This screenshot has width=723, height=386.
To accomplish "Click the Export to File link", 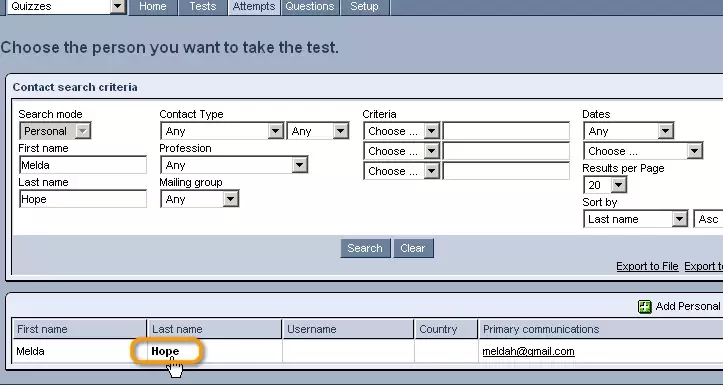I will (647, 267).
